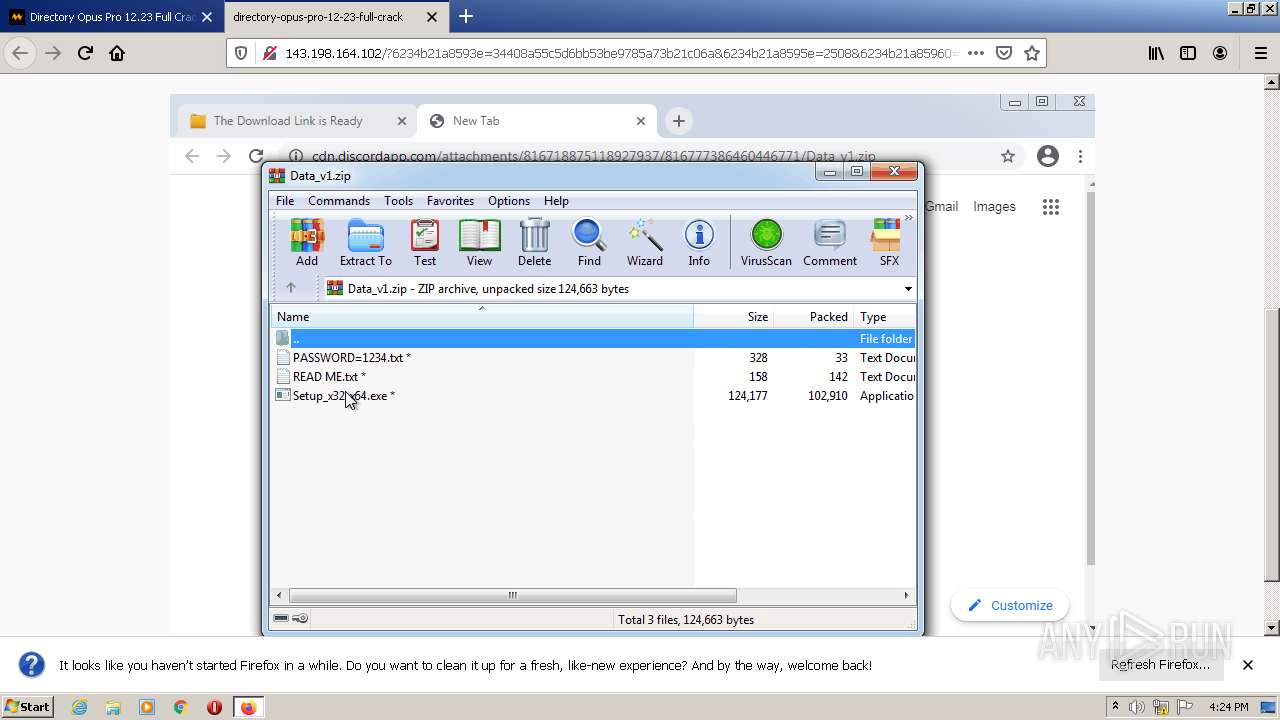
Task: Click the View toolbar icon
Action: 479,243
